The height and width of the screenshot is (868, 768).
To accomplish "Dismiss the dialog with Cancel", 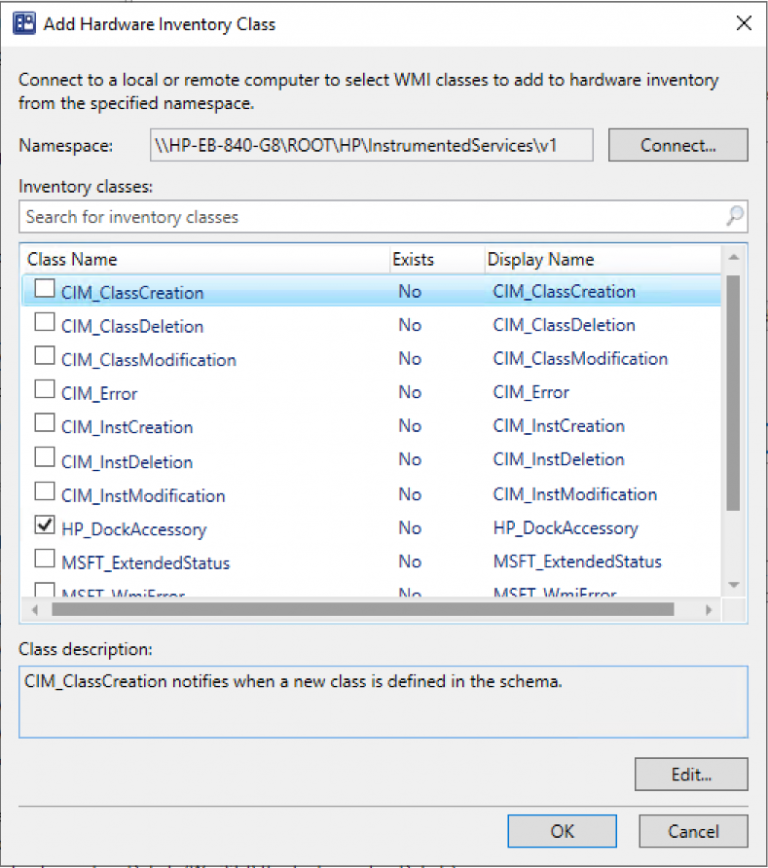I will coord(693,831).
